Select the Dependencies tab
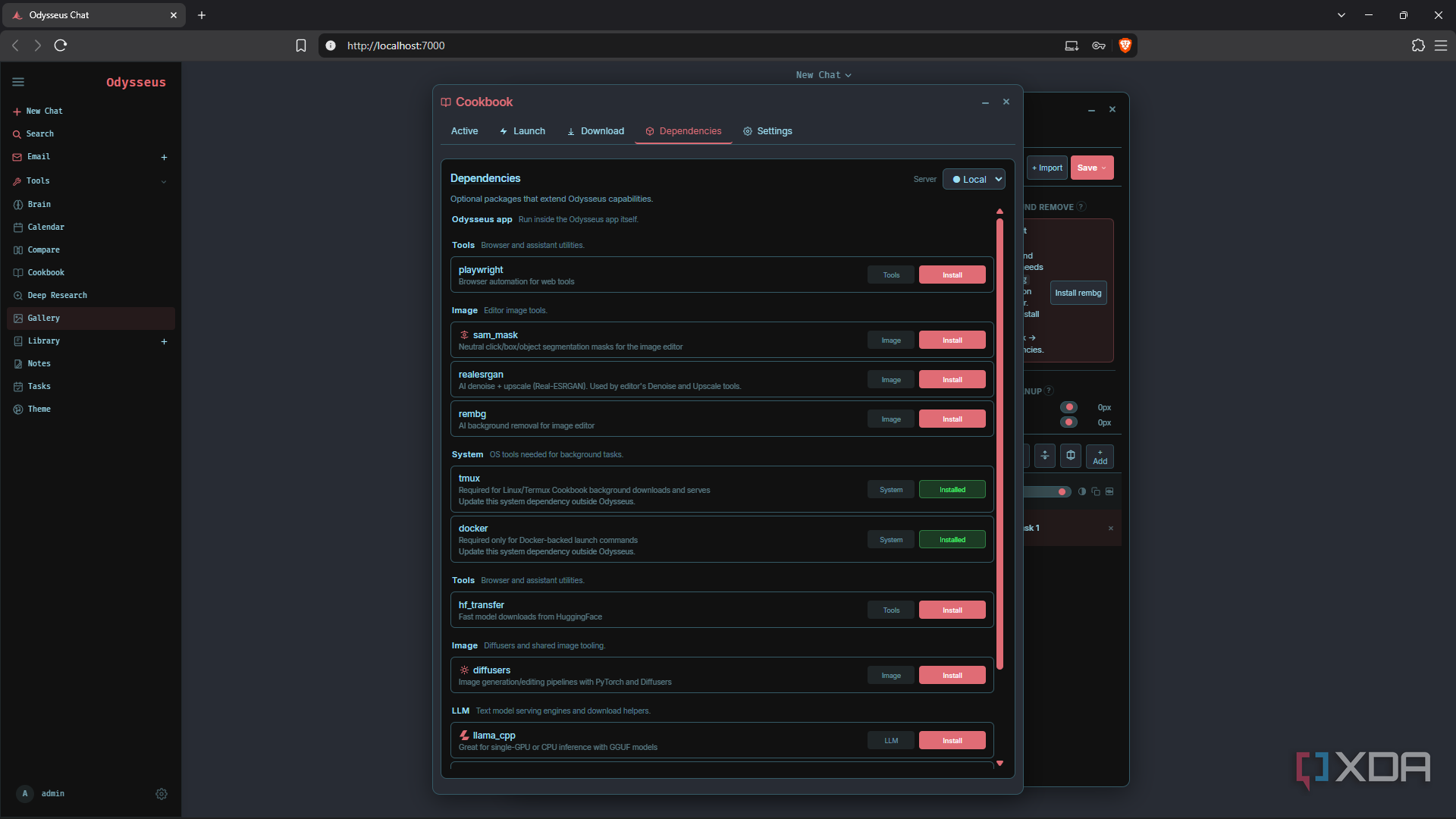1456x819 pixels. tap(683, 131)
